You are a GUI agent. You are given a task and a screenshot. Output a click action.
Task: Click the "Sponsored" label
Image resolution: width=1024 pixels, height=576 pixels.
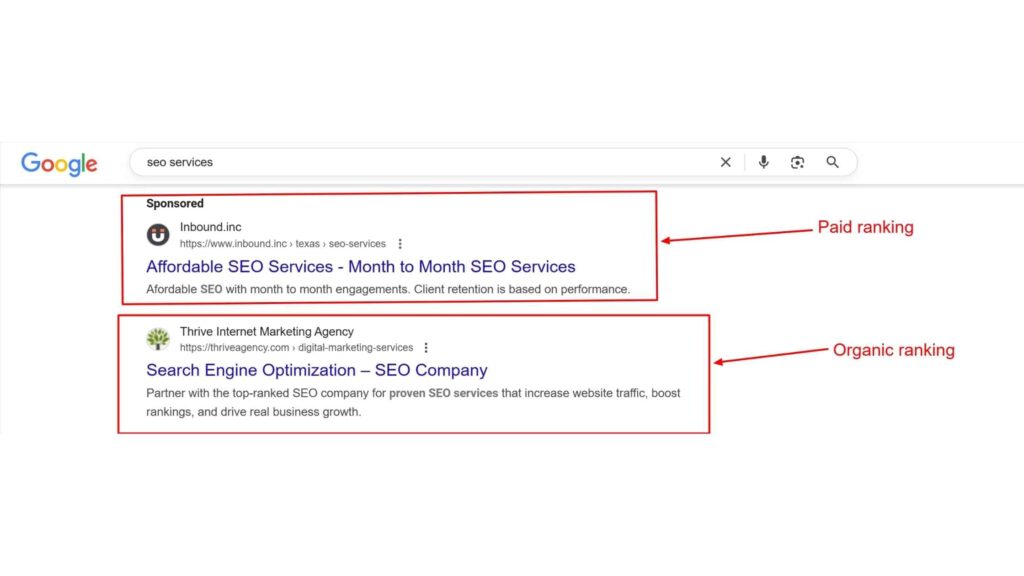click(175, 204)
